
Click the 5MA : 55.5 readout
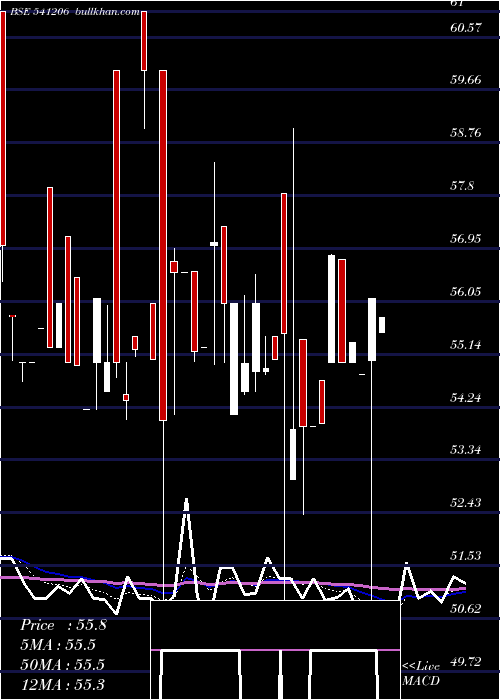coord(58,645)
